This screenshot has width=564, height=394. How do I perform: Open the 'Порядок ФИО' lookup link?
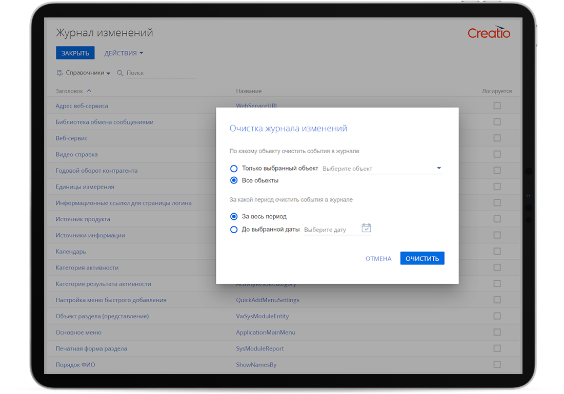point(75,365)
